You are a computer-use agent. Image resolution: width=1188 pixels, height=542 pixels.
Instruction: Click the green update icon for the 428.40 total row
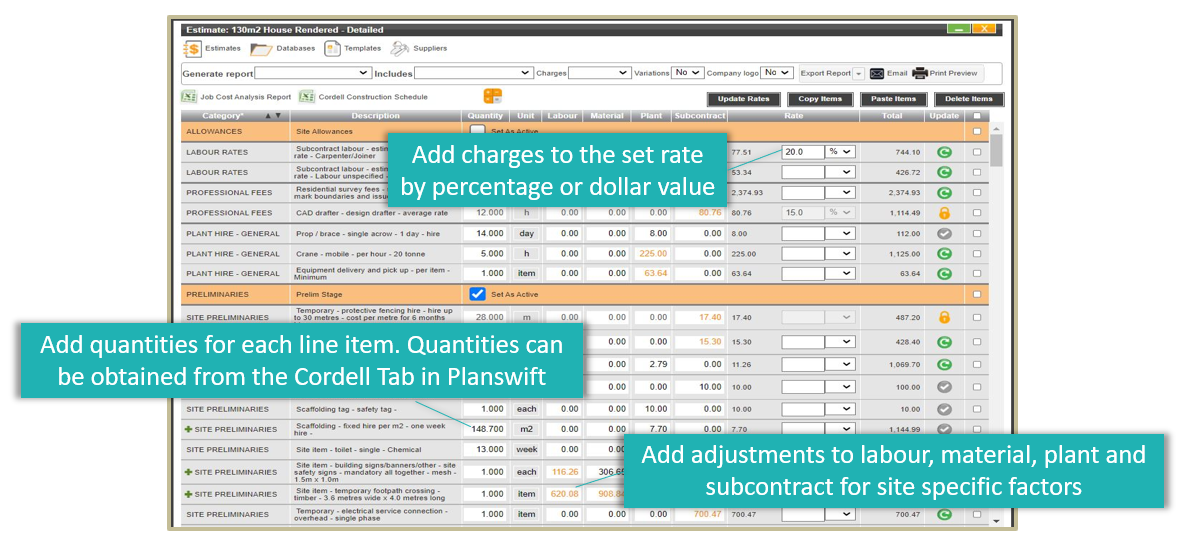(x=943, y=342)
